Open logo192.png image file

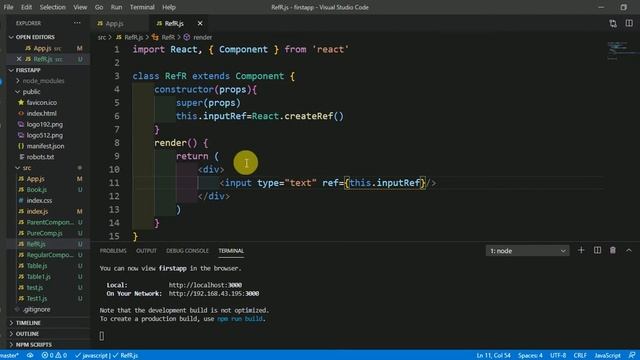pyautogui.click(x=44, y=124)
